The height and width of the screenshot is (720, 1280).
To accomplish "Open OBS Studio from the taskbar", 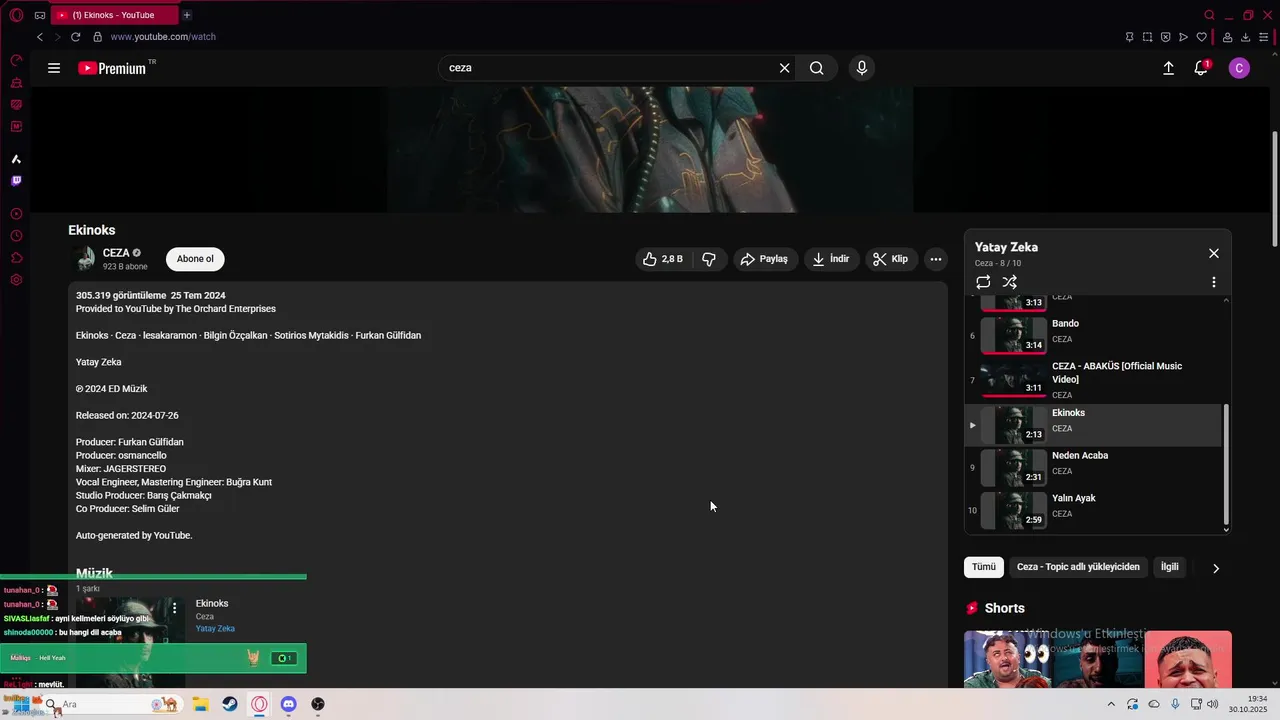I will pos(318,704).
